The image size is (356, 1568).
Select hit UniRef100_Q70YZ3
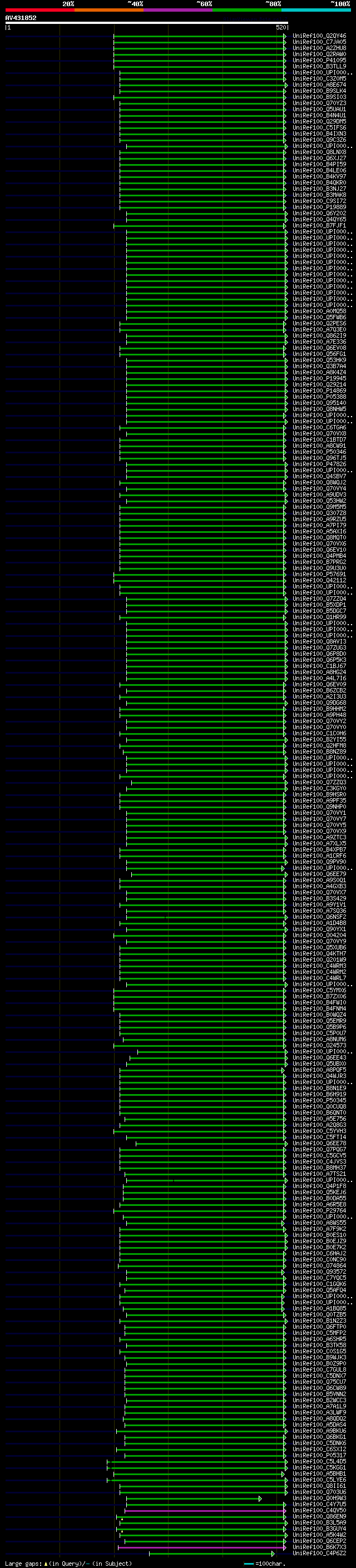319,103
